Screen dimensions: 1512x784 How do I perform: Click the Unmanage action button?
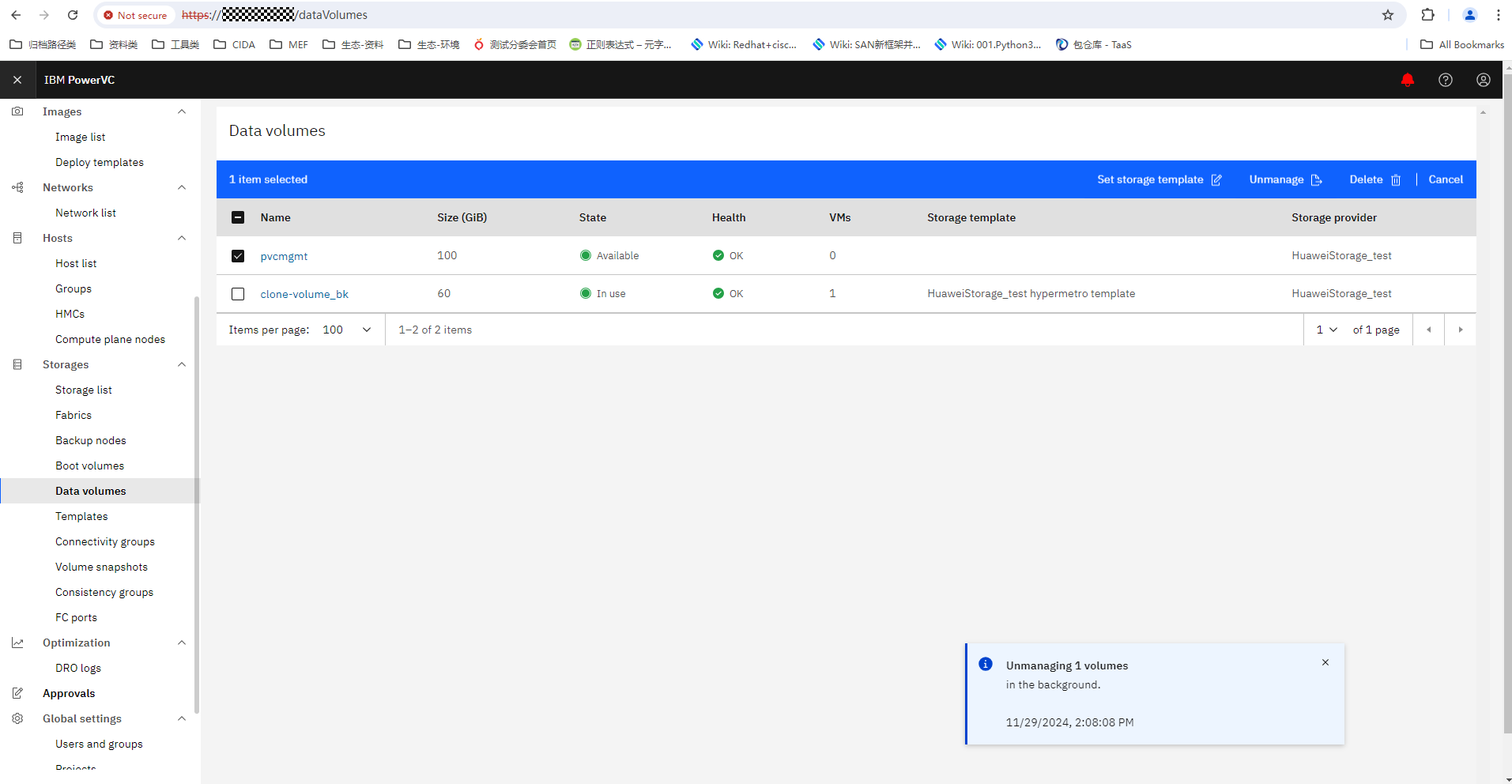(1285, 179)
